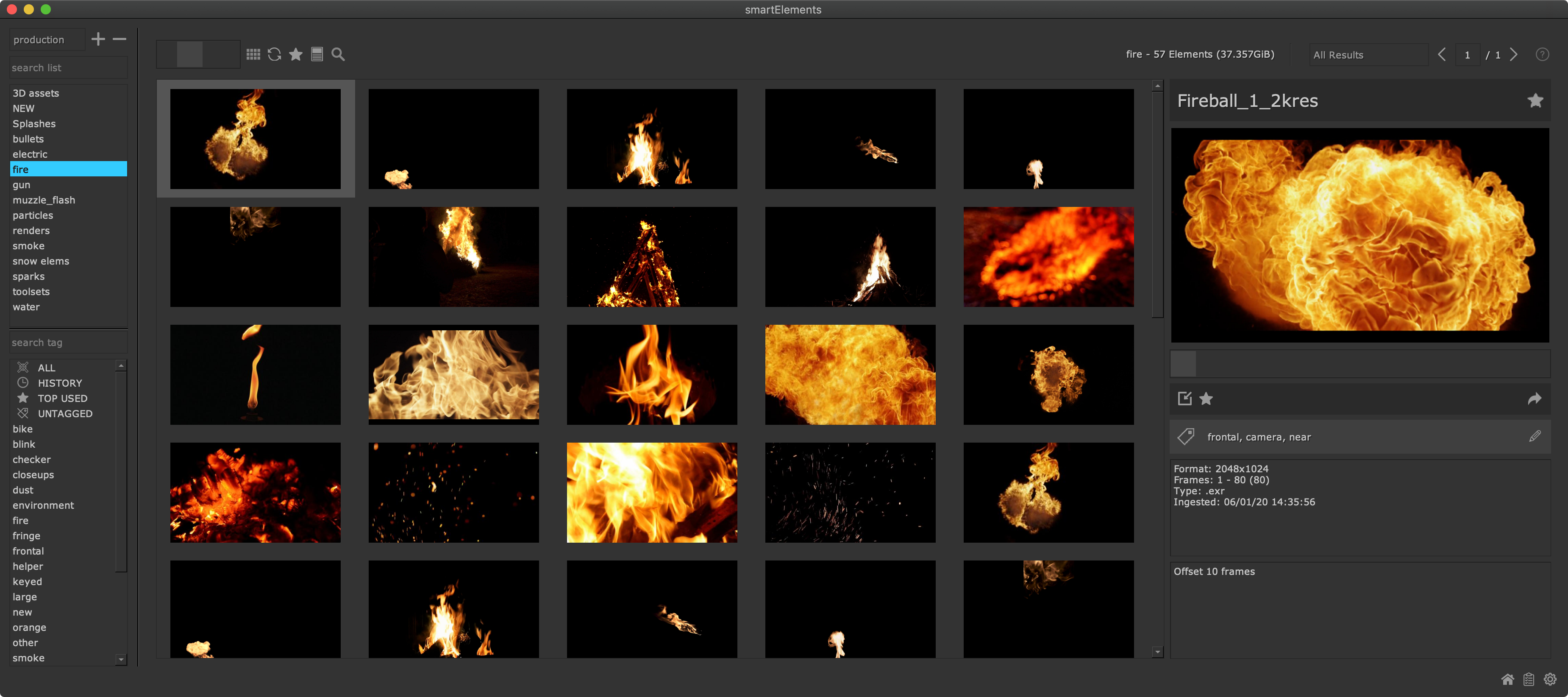The width and height of the screenshot is (1568, 697).
Task: Click the refresh elements icon
Action: coord(275,54)
